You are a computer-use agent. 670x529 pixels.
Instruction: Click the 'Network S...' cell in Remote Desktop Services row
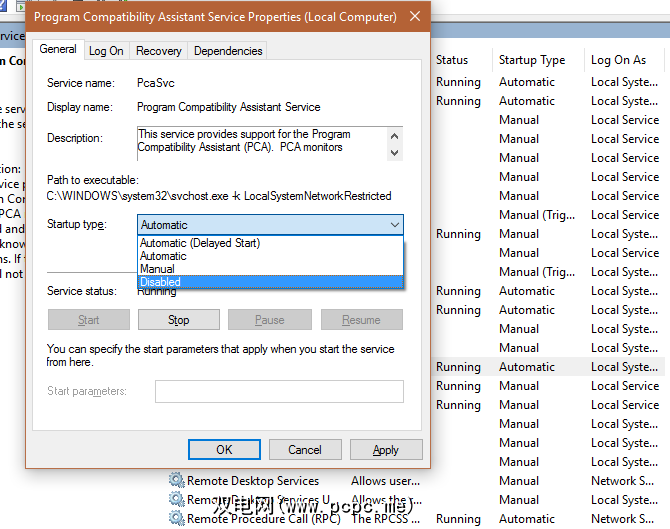622,481
